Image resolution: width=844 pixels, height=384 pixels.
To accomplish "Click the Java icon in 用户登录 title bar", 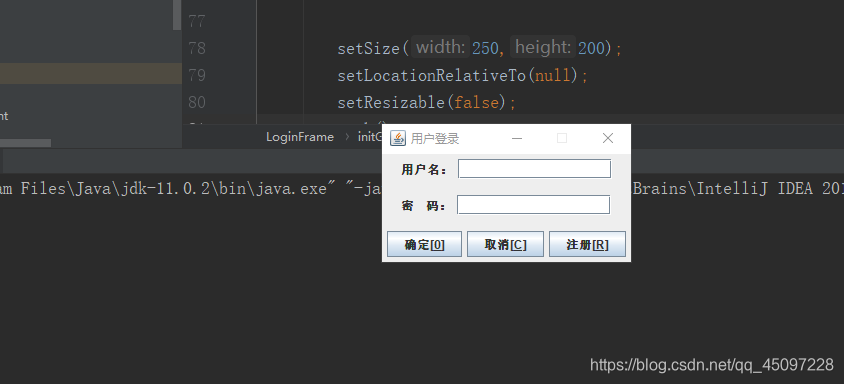I will 398,138.
